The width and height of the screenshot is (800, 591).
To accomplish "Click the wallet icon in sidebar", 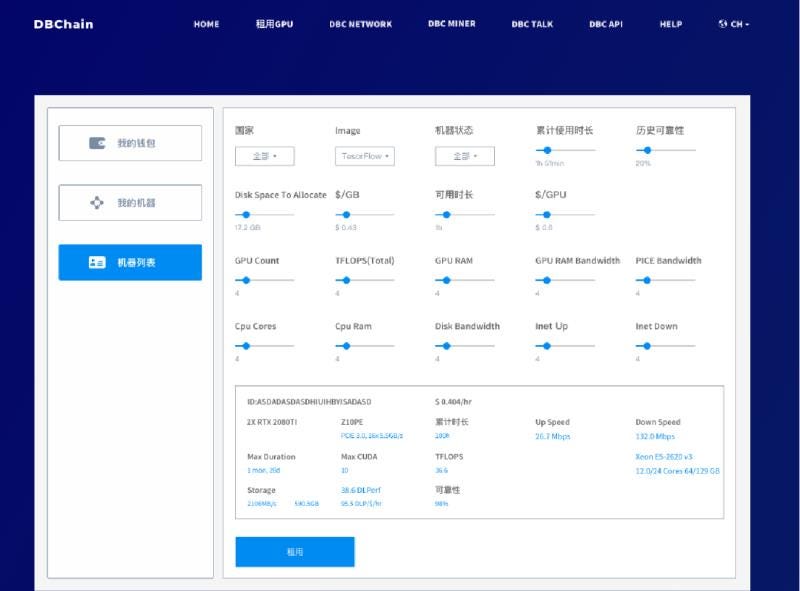I will [x=97, y=143].
